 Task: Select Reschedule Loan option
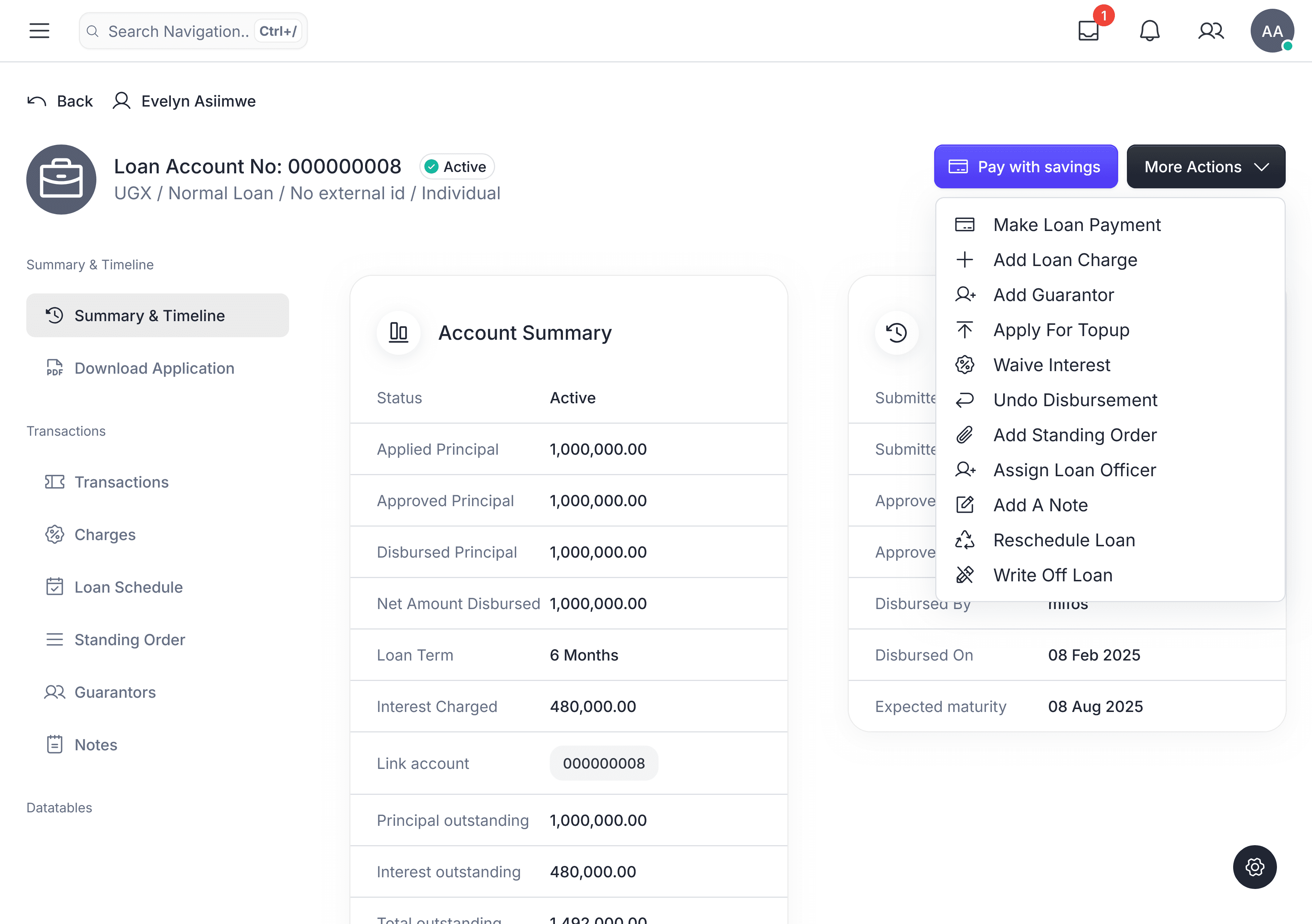1064,540
